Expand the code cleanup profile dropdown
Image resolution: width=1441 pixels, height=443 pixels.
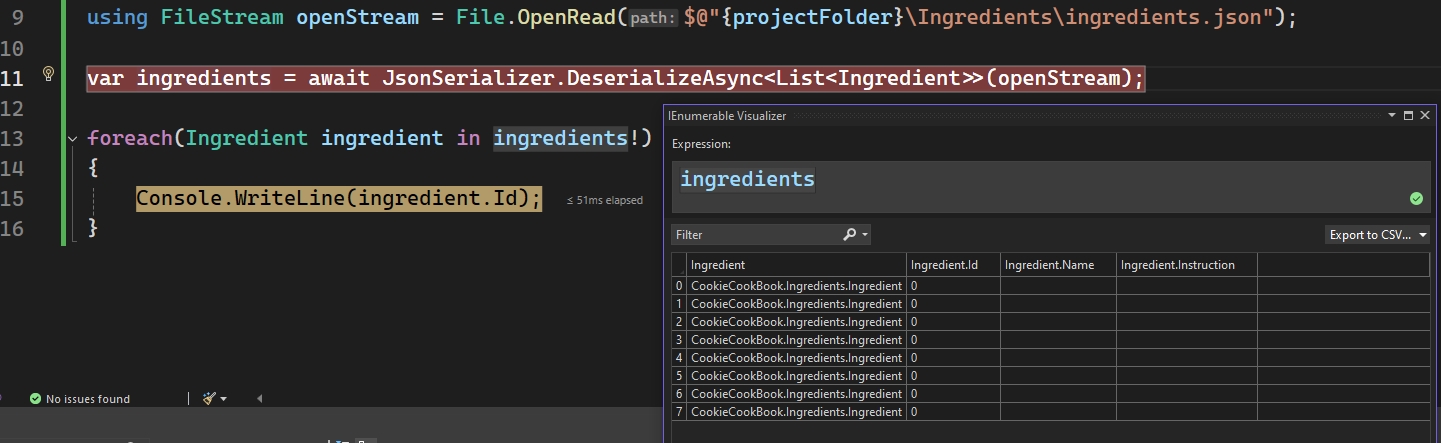[x=223, y=399]
